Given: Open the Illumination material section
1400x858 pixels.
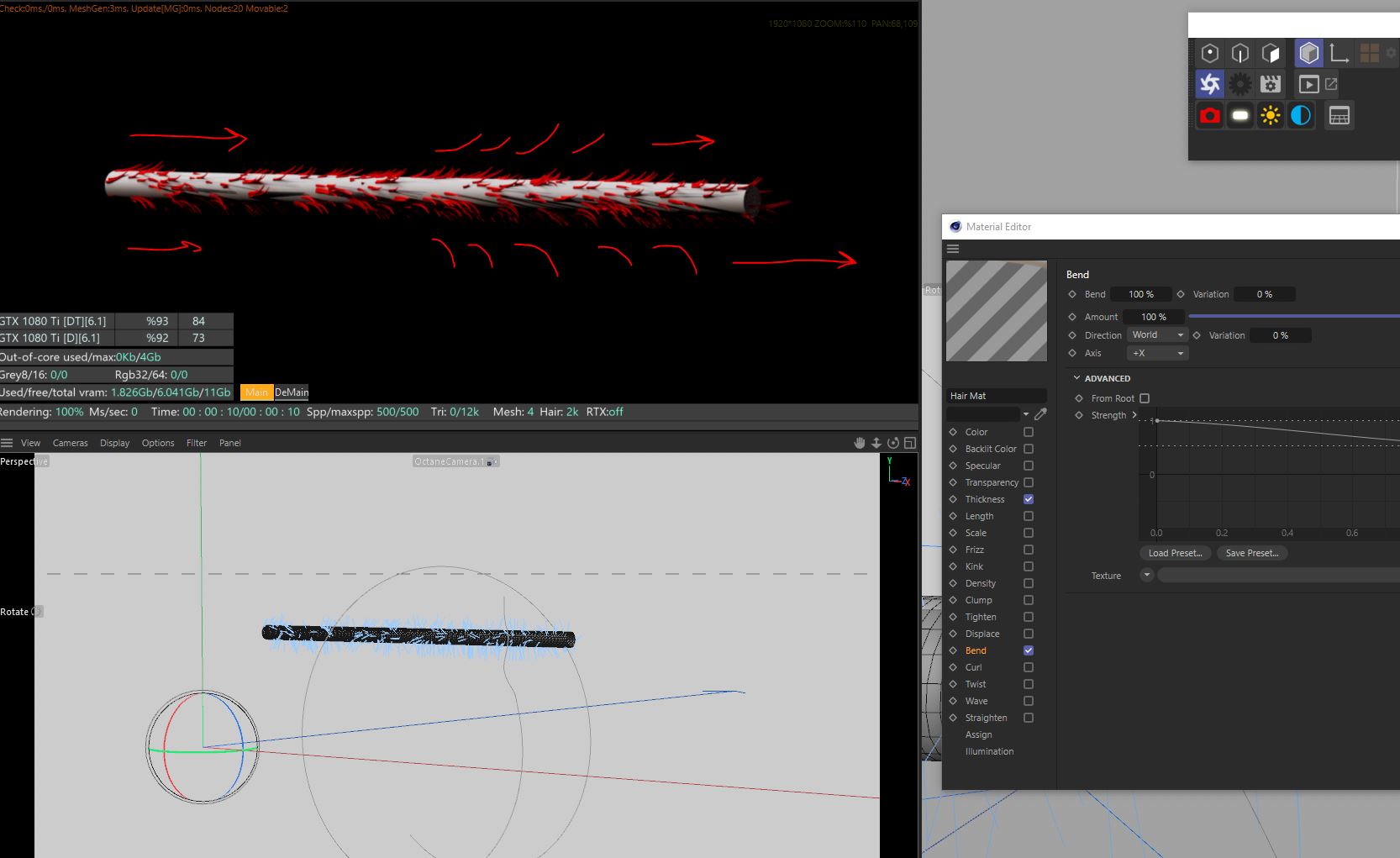Looking at the screenshot, I should pyautogui.click(x=989, y=751).
